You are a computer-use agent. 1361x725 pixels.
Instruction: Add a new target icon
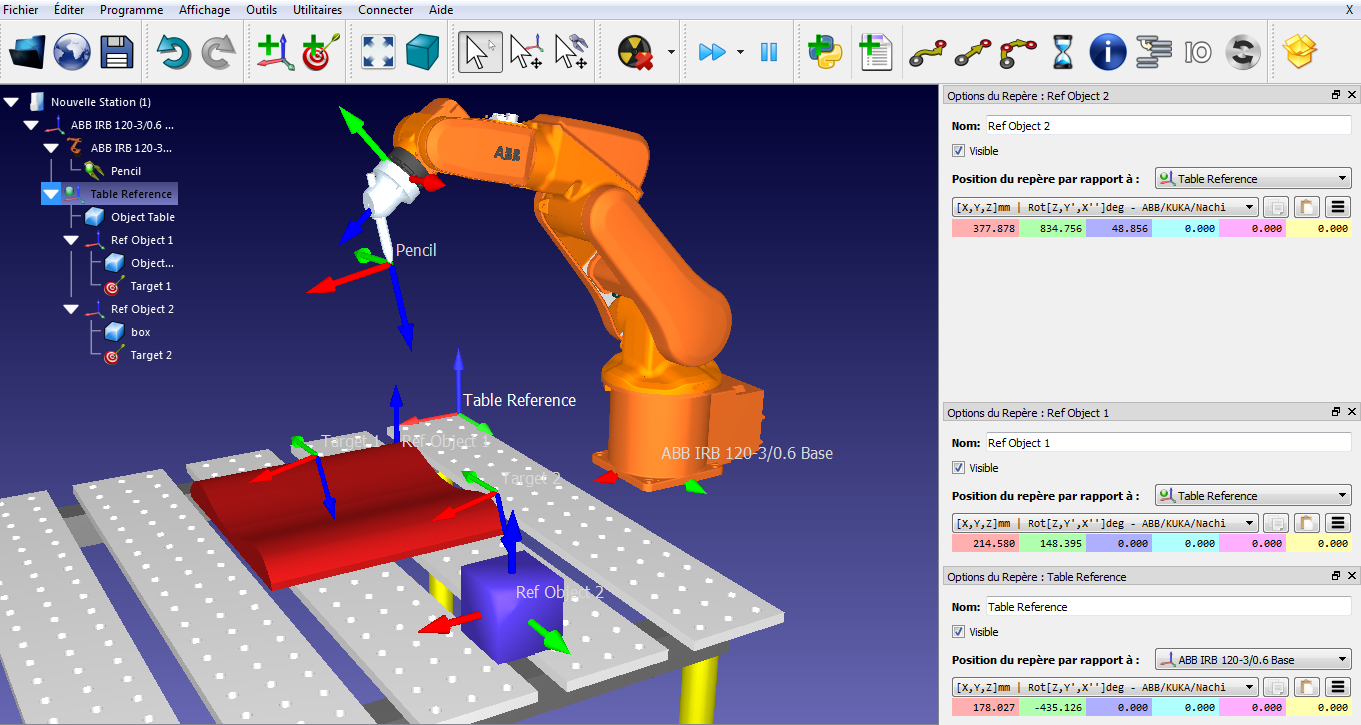tap(320, 51)
